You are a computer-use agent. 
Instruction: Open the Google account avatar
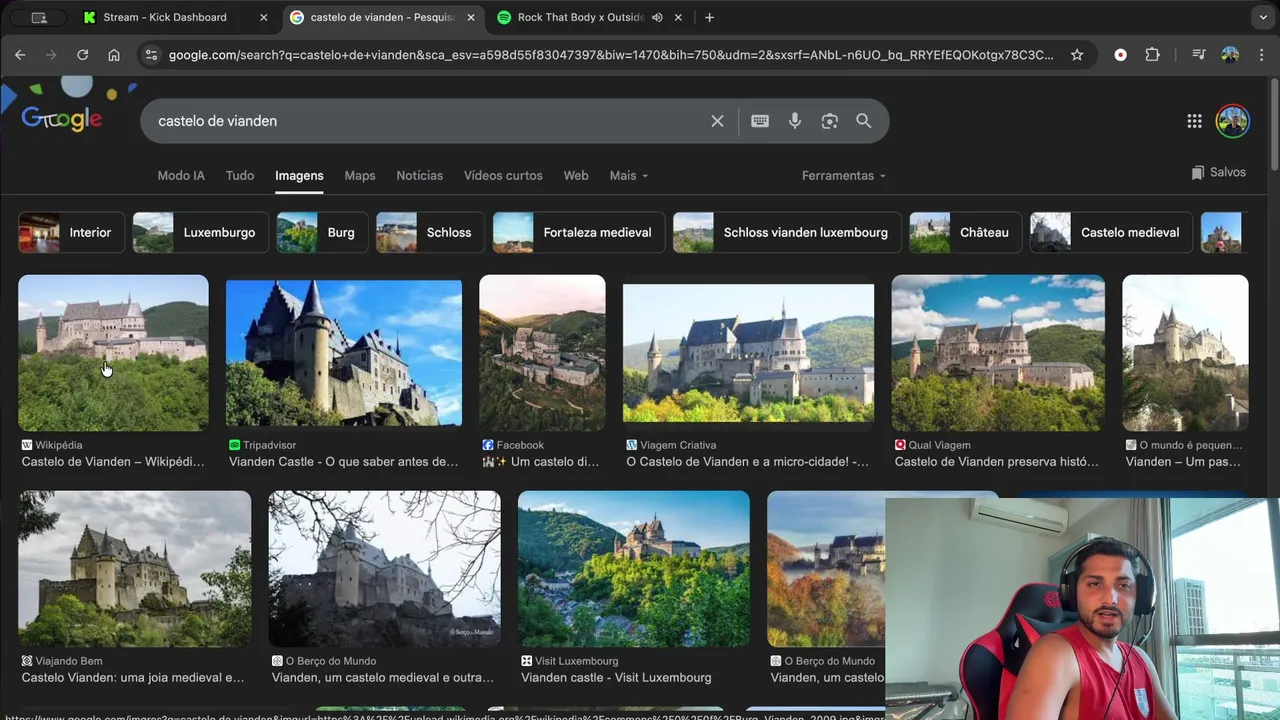(1232, 121)
